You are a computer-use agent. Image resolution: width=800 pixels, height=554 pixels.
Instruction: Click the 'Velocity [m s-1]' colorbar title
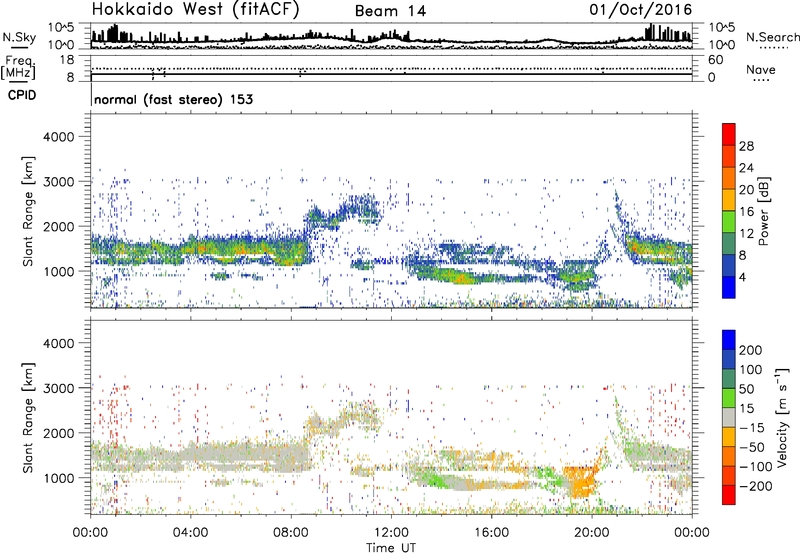(x=782, y=418)
